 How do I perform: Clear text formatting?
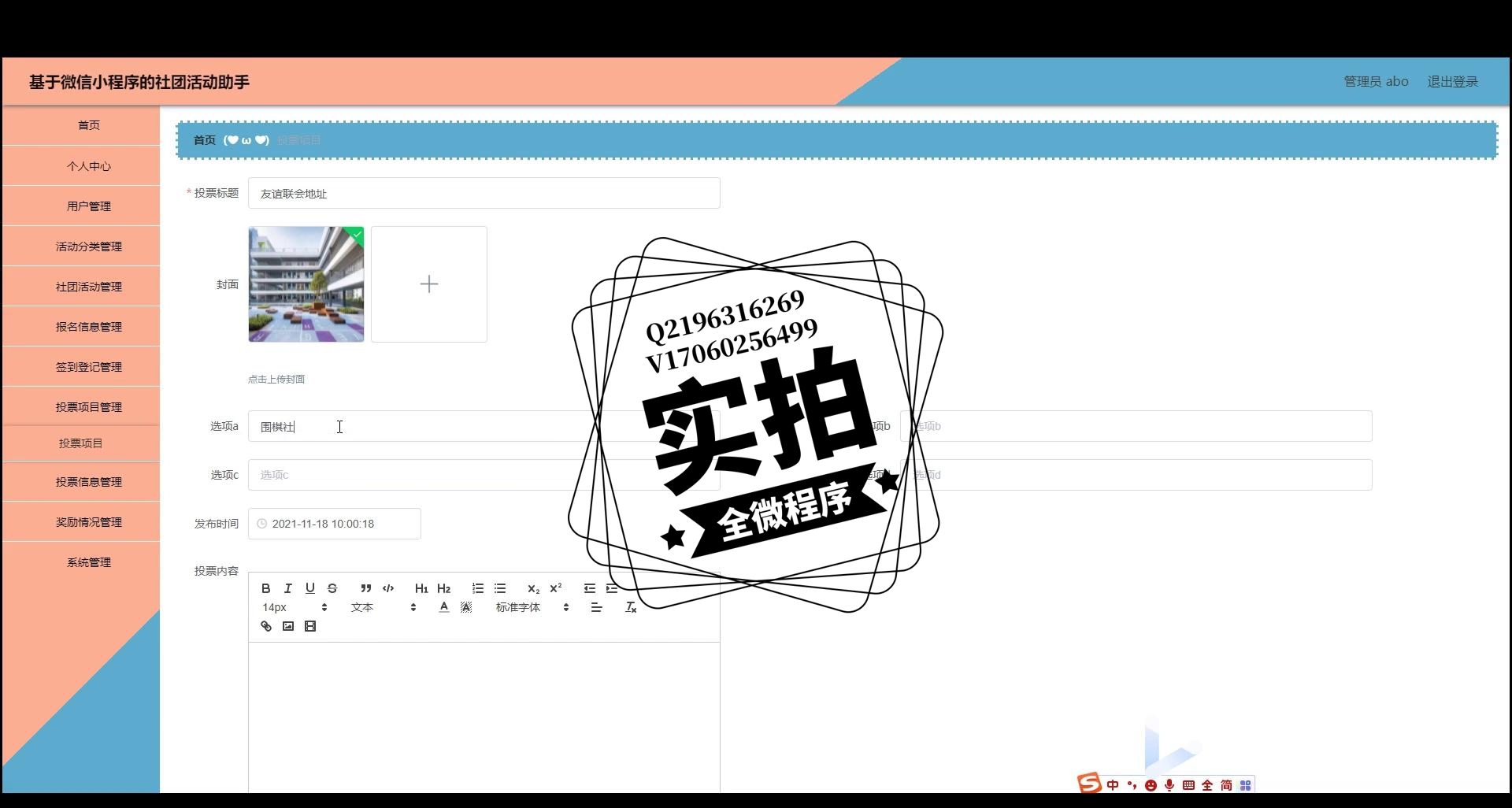pos(631,607)
